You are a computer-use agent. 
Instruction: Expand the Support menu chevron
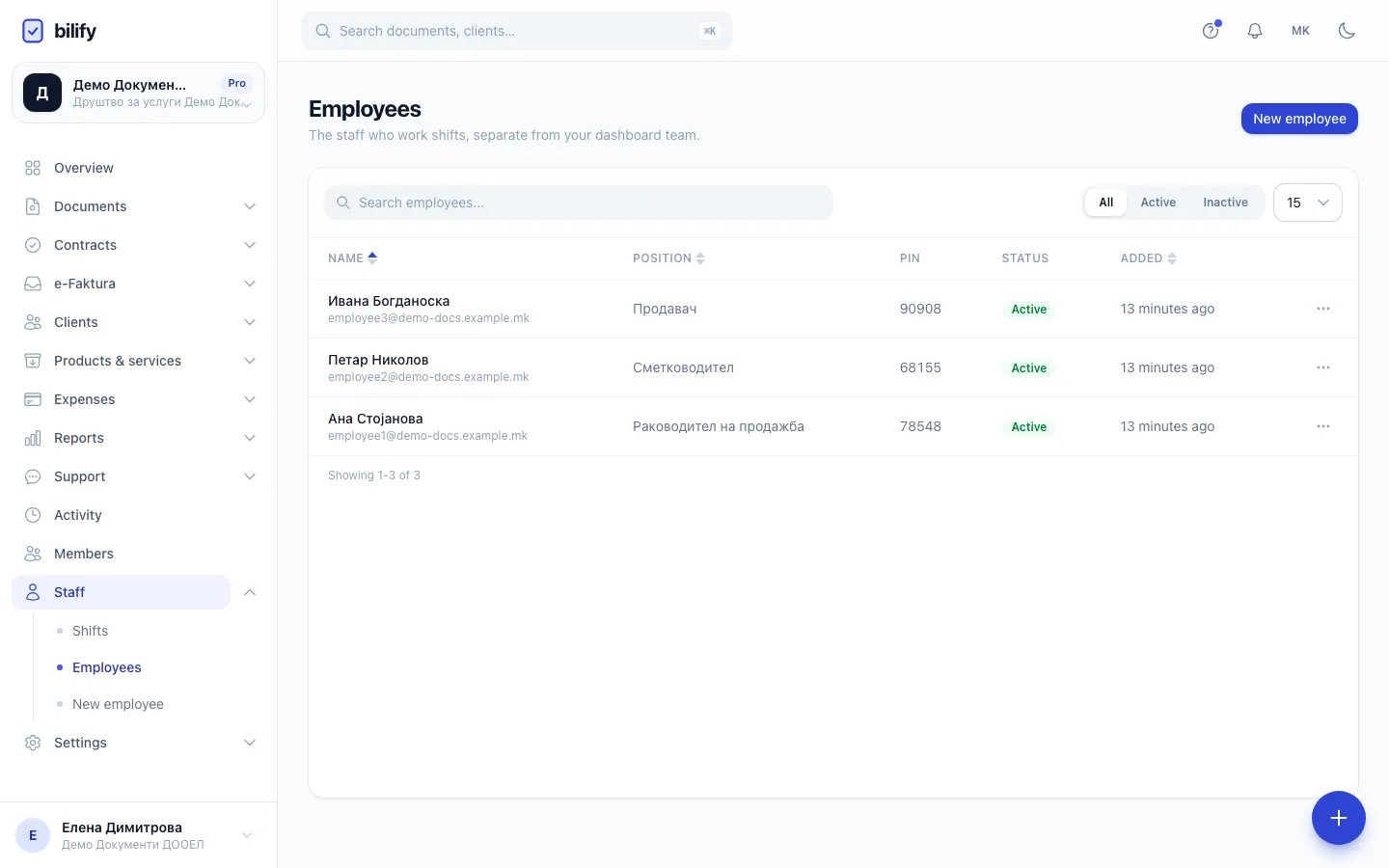click(250, 476)
